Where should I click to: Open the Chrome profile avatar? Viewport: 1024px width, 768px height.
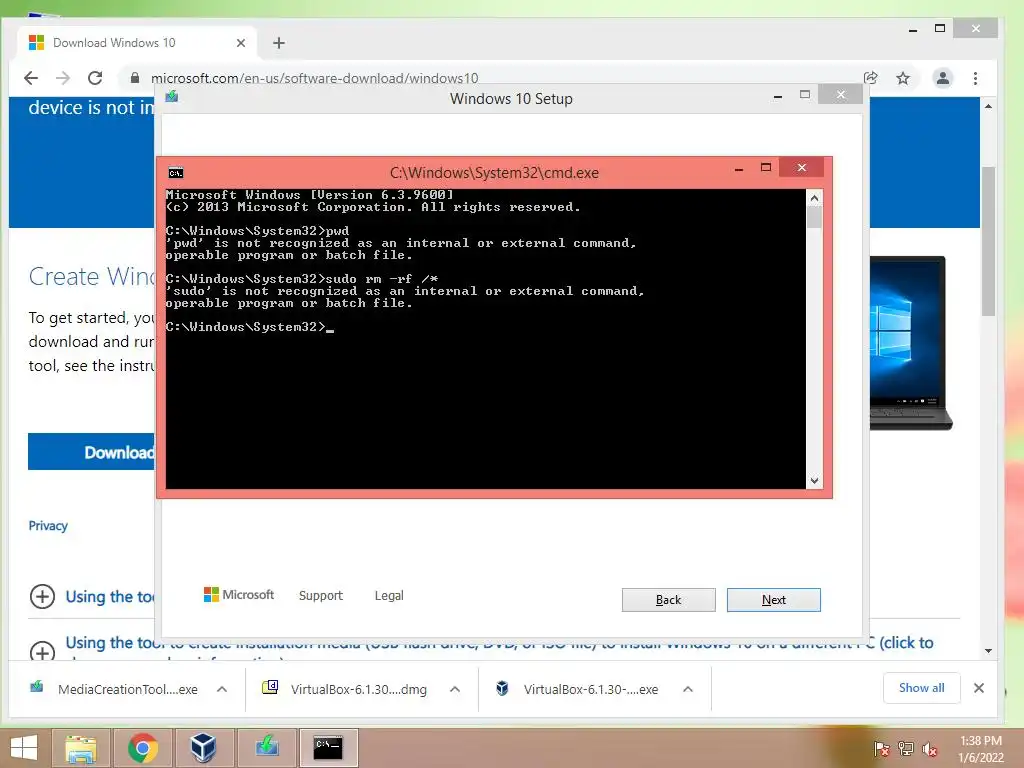coord(942,78)
